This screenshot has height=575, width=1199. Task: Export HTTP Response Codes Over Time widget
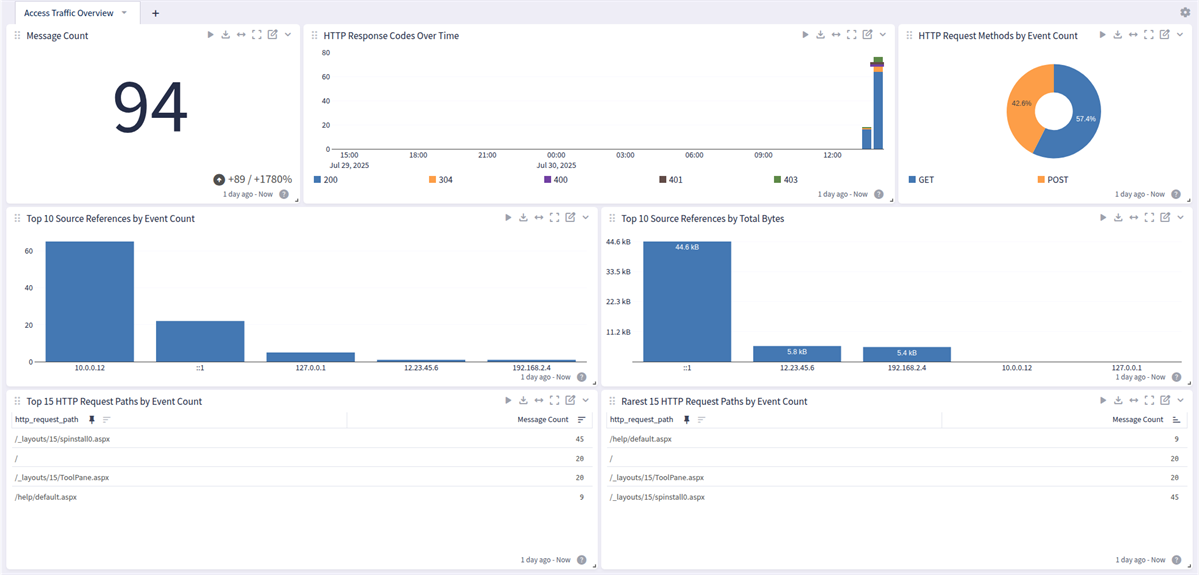[820, 35]
